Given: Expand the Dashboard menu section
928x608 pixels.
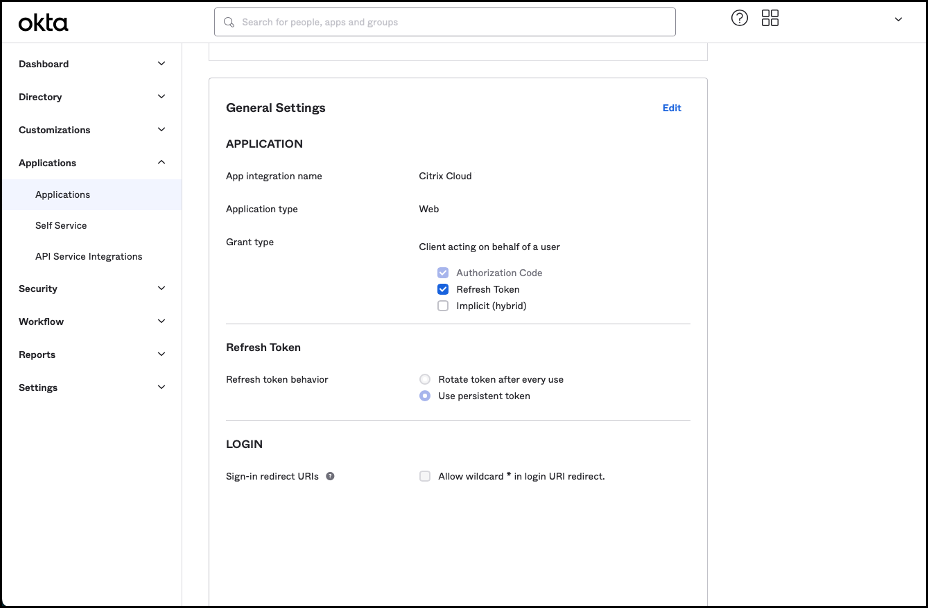Looking at the screenshot, I should (x=161, y=64).
